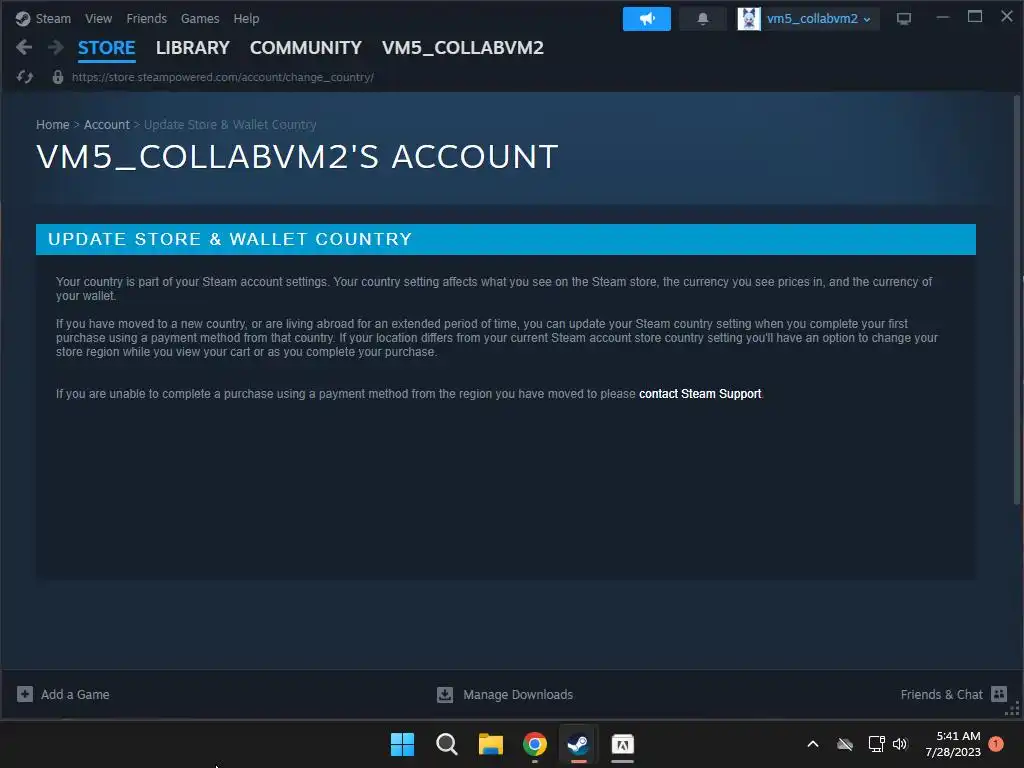Image resolution: width=1024 pixels, height=768 pixels.
Task: Open the Windows Start menu
Action: tap(402, 744)
